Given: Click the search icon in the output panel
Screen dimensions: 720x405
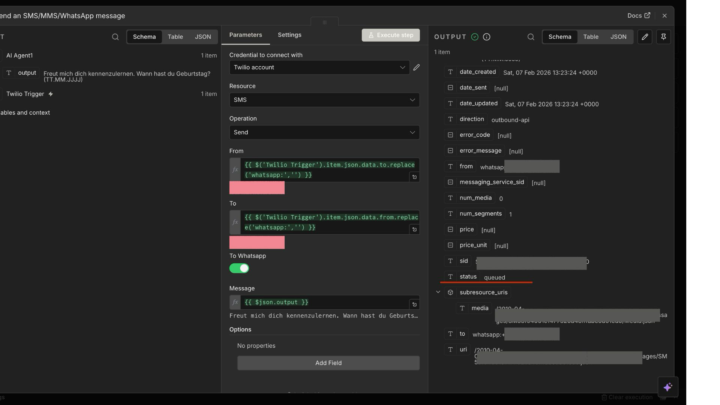Looking at the screenshot, I should coord(531,37).
